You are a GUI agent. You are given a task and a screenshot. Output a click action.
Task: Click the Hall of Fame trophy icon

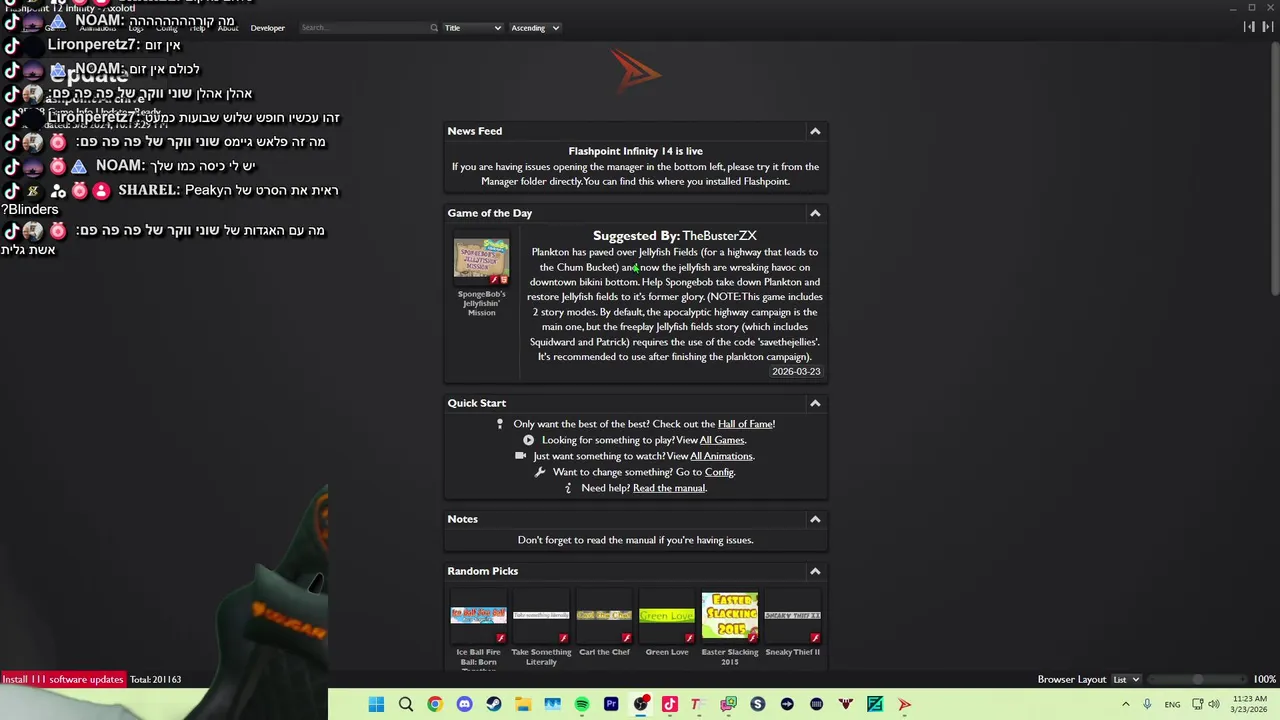[x=500, y=424]
